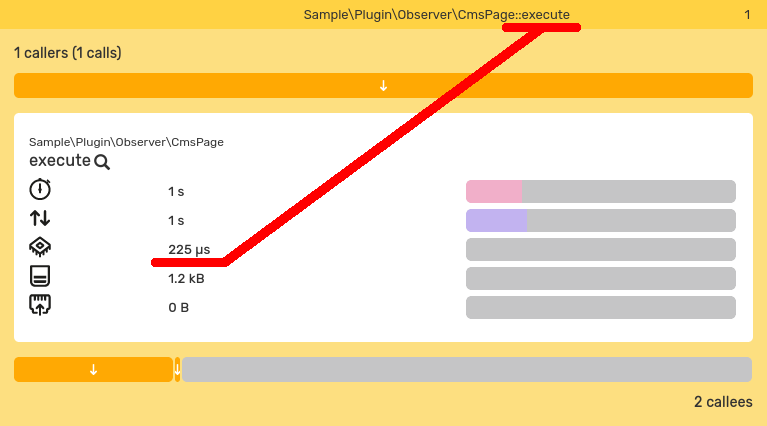Click the '1 s' wall time value
This screenshot has height=426, width=767.
[x=176, y=192]
